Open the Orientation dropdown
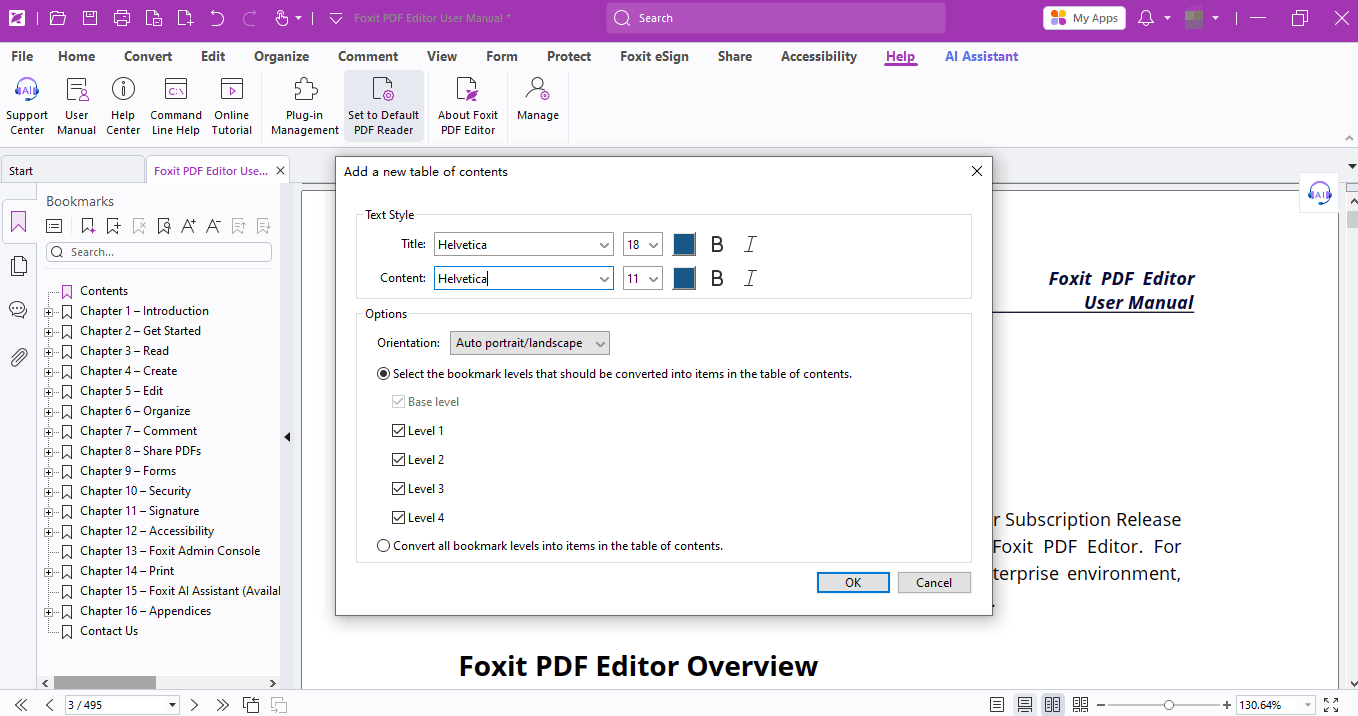Image resolution: width=1358 pixels, height=716 pixels. pos(530,343)
